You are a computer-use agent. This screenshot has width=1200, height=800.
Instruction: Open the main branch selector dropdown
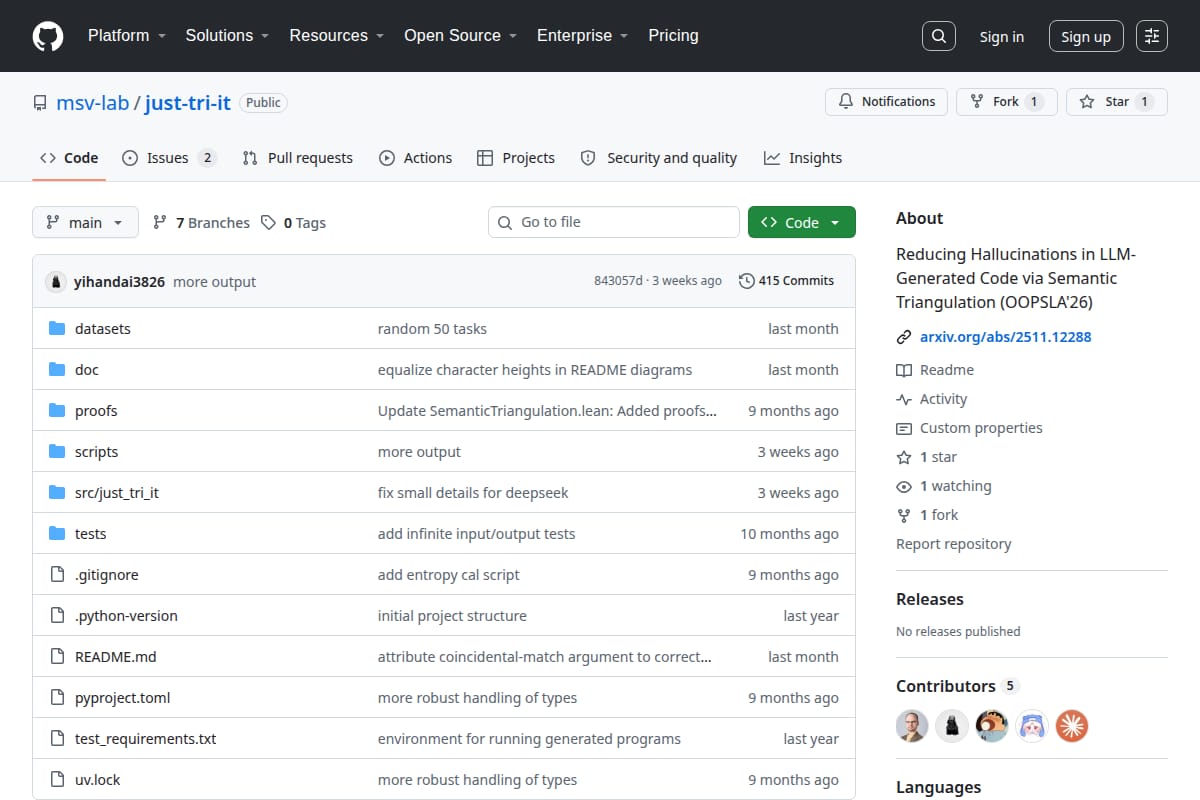click(85, 223)
